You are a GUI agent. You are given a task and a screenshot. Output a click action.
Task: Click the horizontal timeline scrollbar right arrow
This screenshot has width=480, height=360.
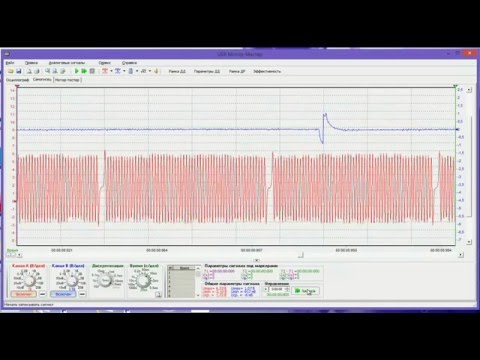click(x=461, y=255)
